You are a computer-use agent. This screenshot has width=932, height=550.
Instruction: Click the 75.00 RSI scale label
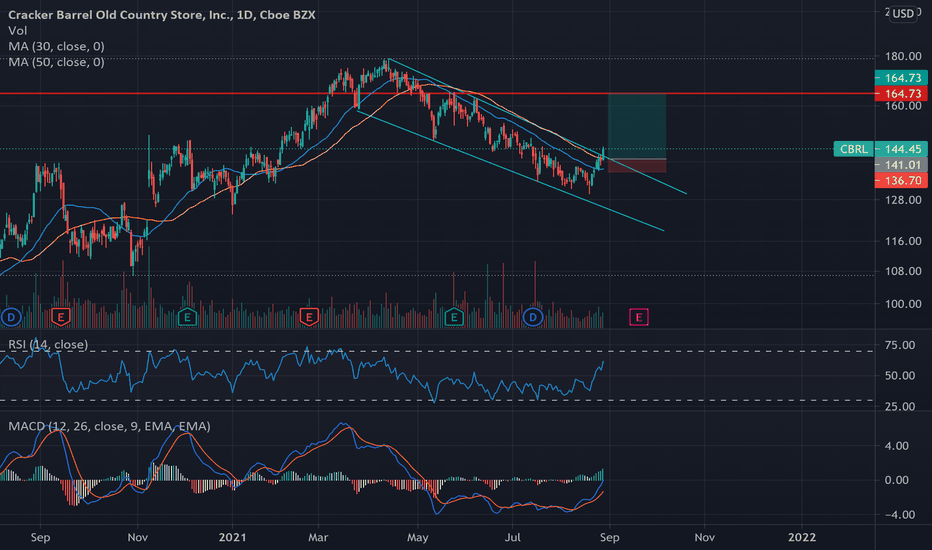[x=900, y=345]
